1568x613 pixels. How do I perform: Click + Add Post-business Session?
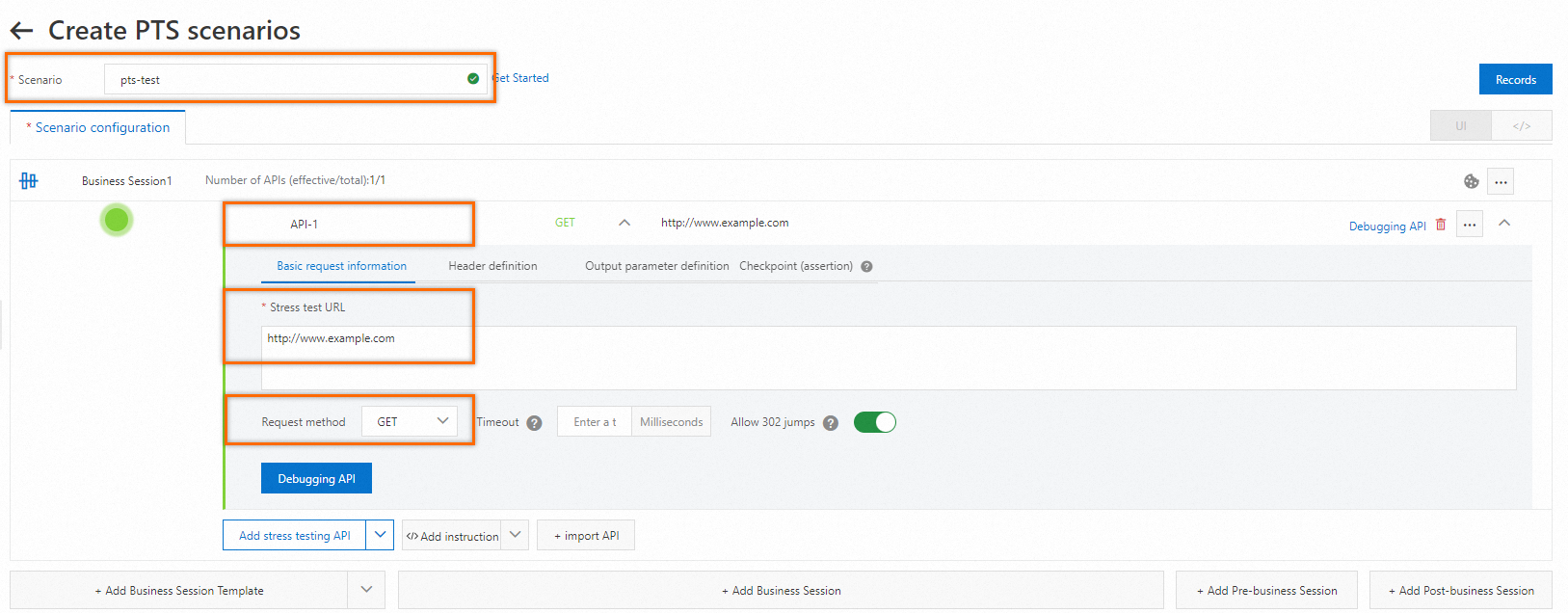1461,590
